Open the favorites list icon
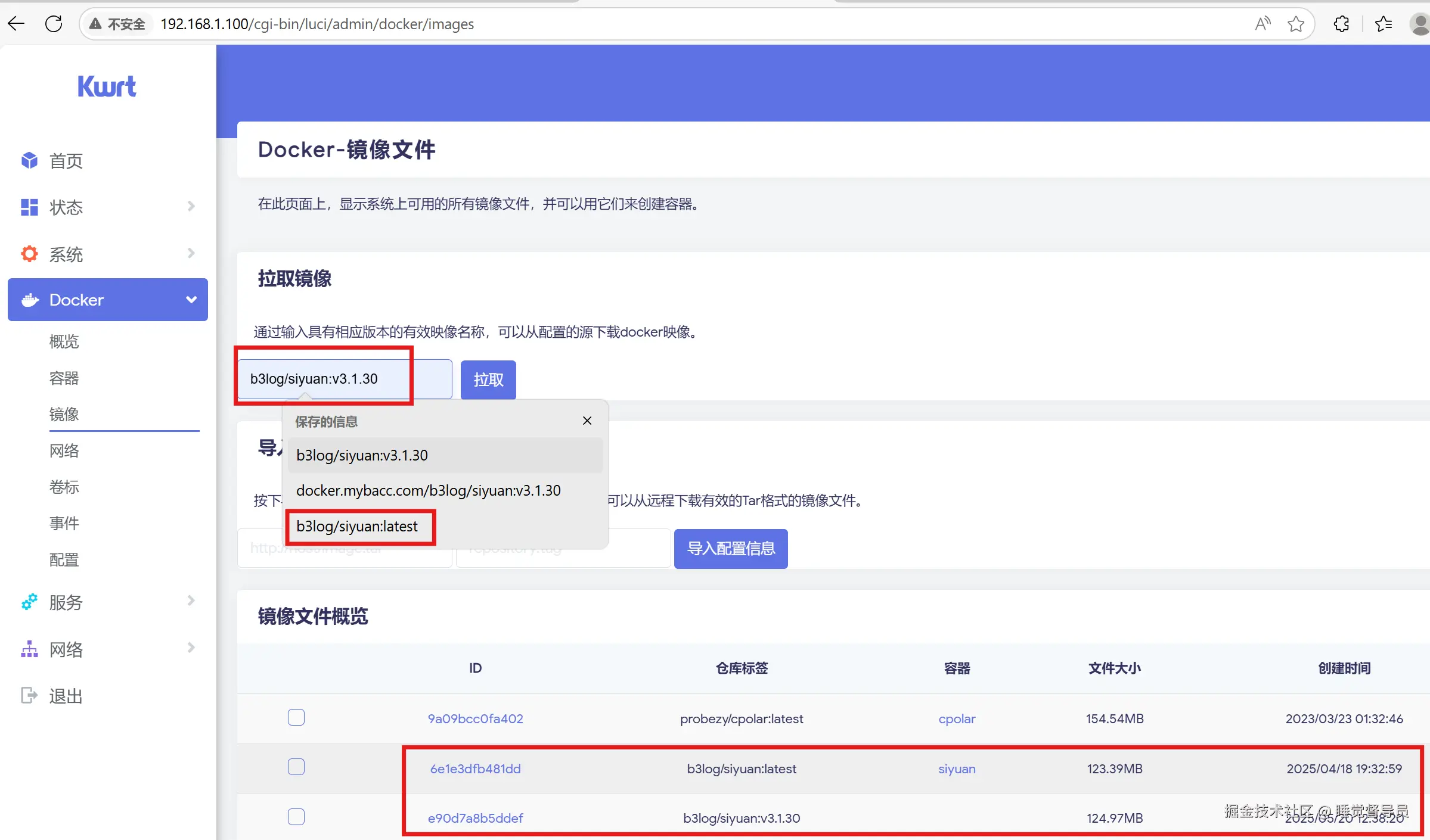The width and height of the screenshot is (1430, 840). (x=1384, y=24)
